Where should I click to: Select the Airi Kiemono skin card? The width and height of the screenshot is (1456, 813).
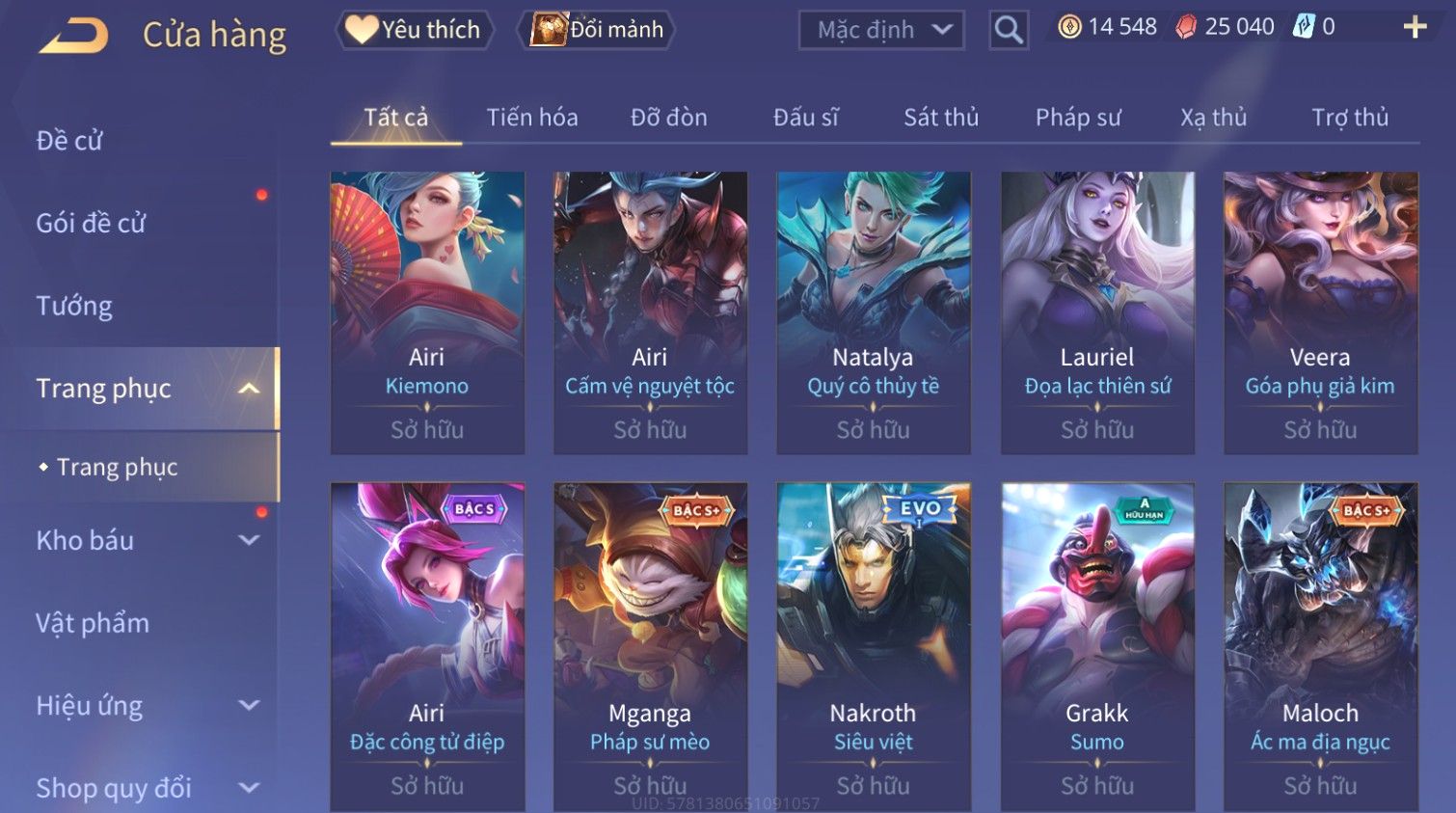coord(427,312)
